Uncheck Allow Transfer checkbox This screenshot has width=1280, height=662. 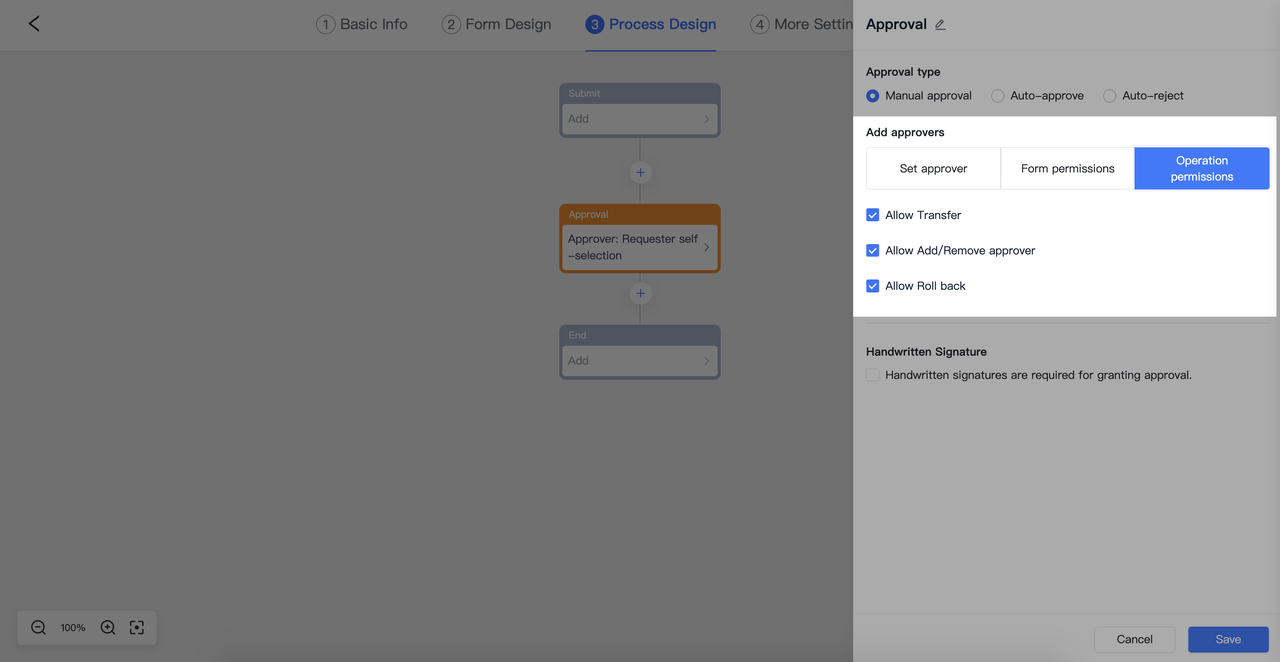873,215
